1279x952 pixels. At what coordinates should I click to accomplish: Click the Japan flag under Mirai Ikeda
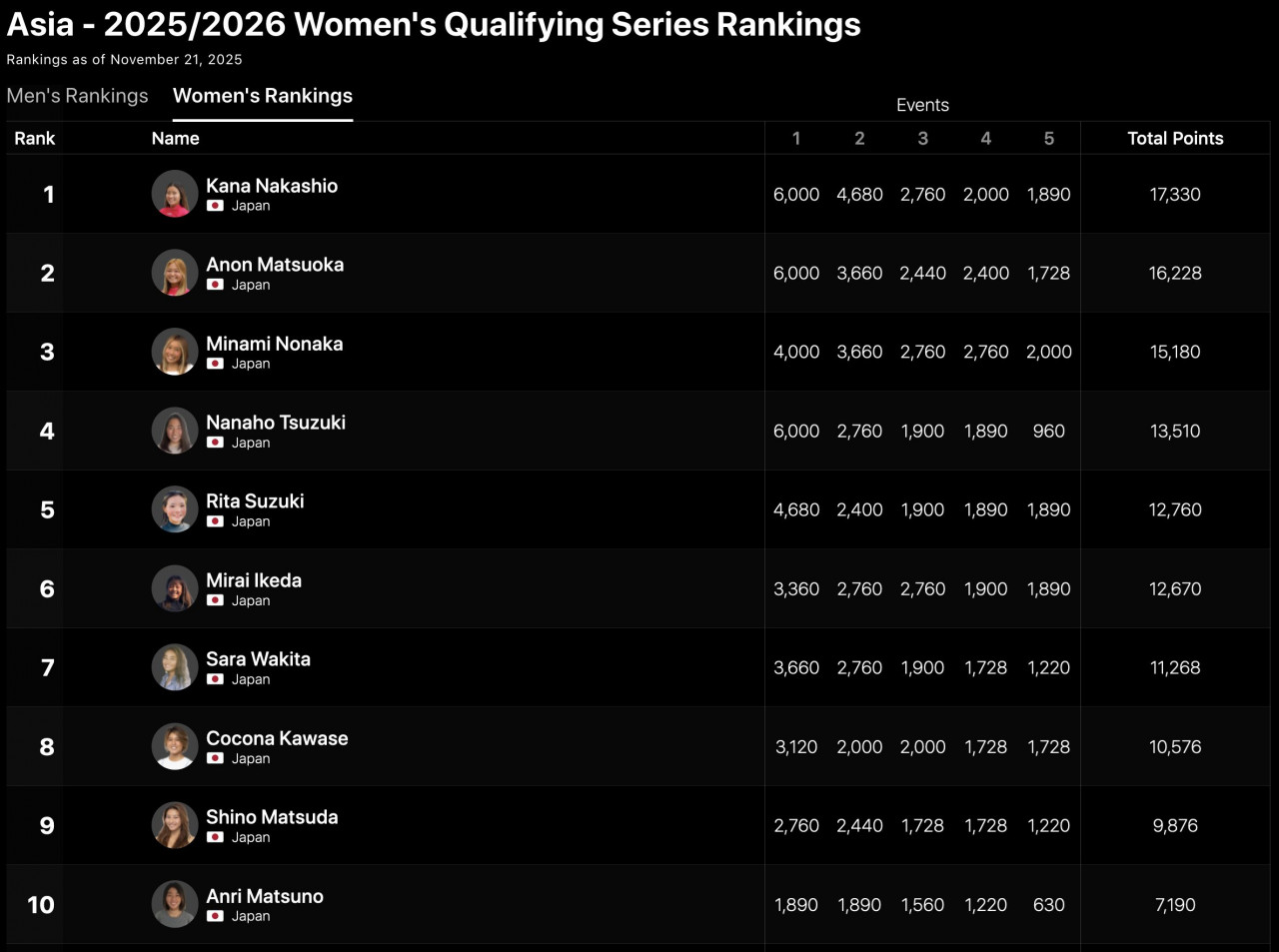(x=215, y=600)
